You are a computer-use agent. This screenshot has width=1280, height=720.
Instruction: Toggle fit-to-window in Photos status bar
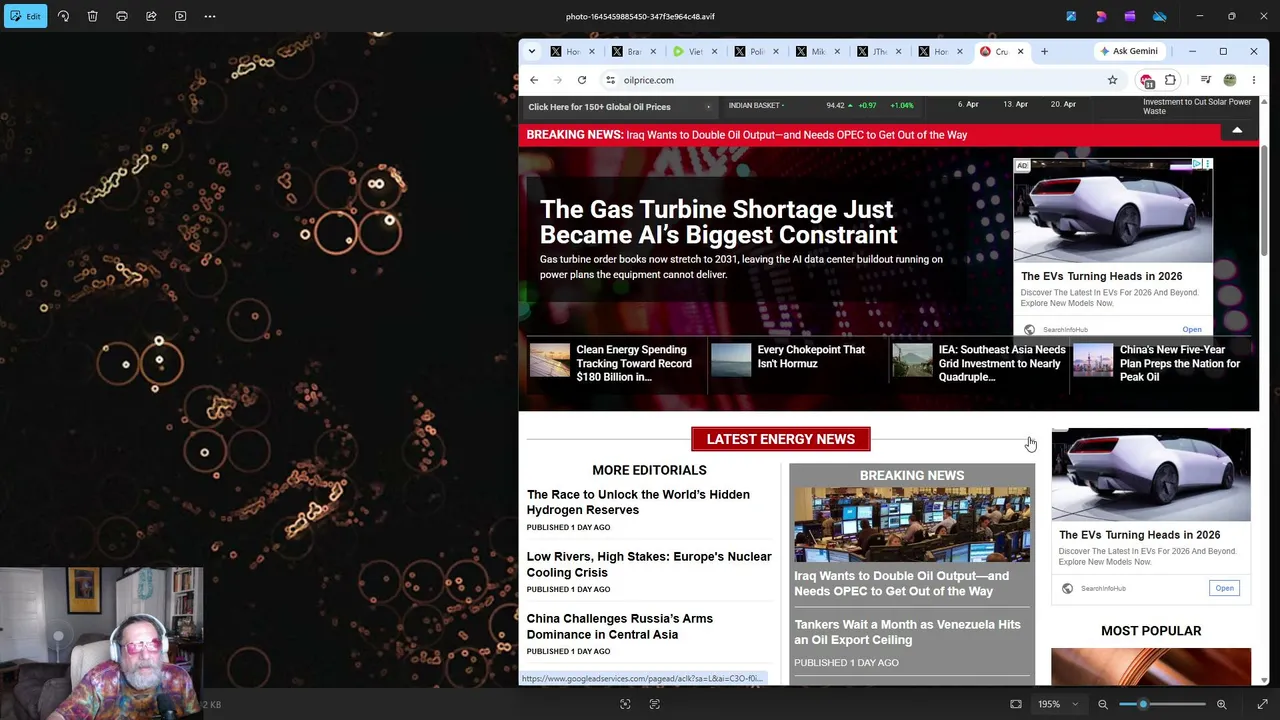pos(1016,704)
